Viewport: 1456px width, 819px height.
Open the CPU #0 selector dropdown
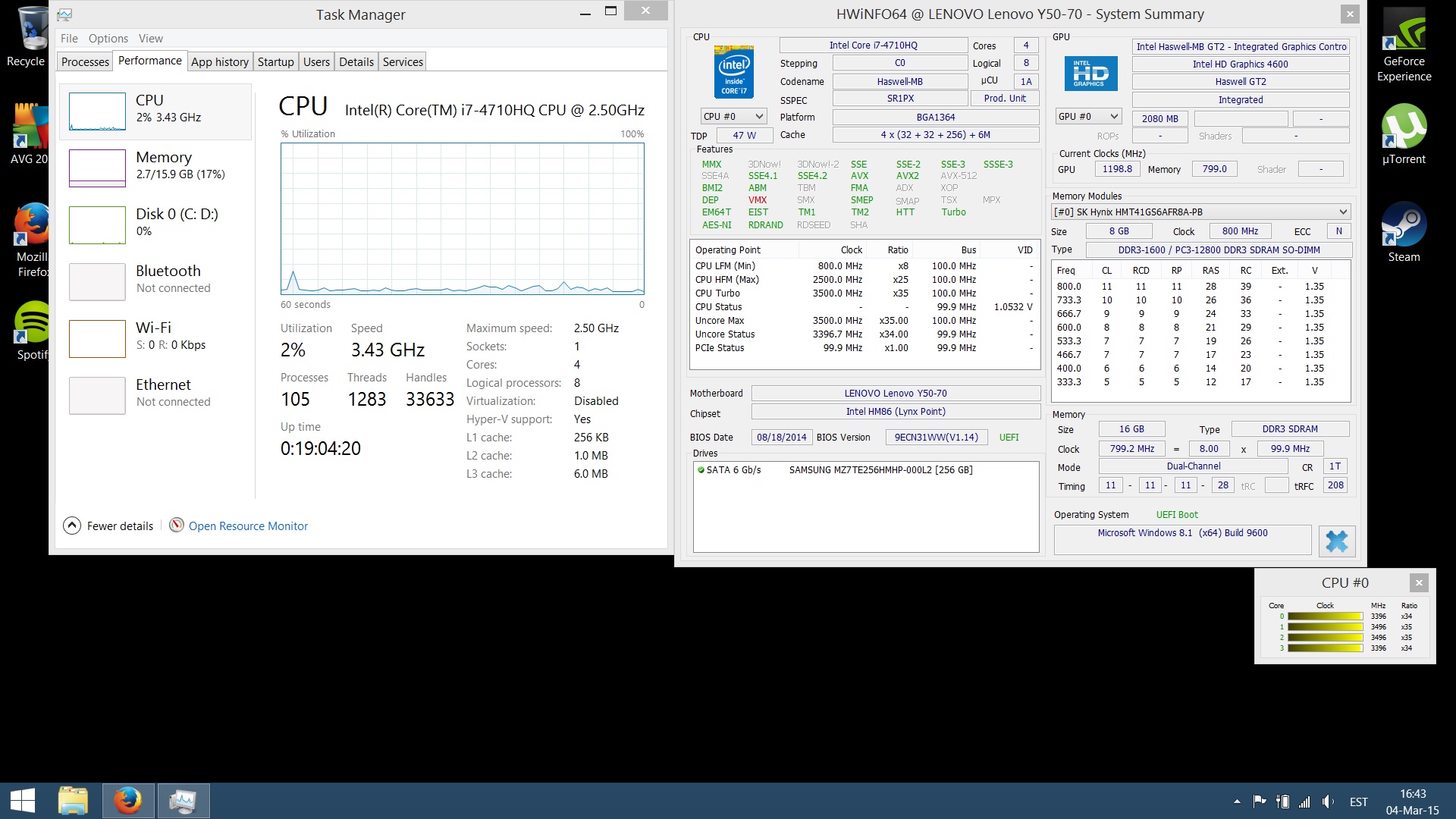pyautogui.click(x=733, y=116)
